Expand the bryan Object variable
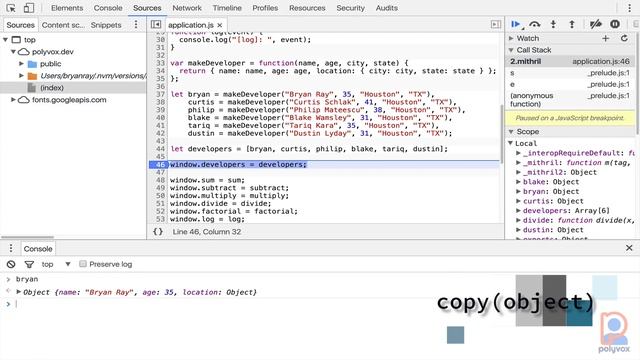The image size is (640, 360). 518,191
